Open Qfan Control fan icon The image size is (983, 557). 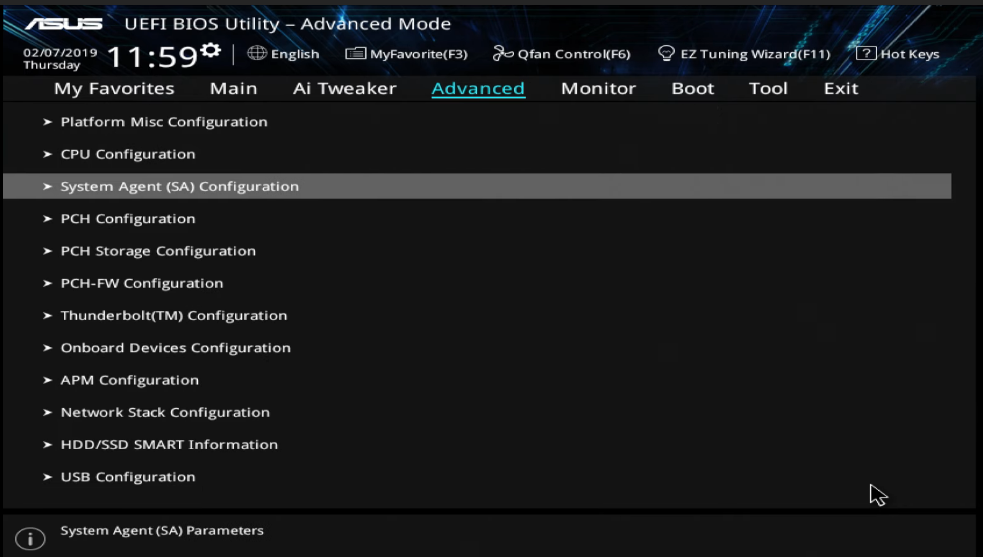(x=503, y=54)
